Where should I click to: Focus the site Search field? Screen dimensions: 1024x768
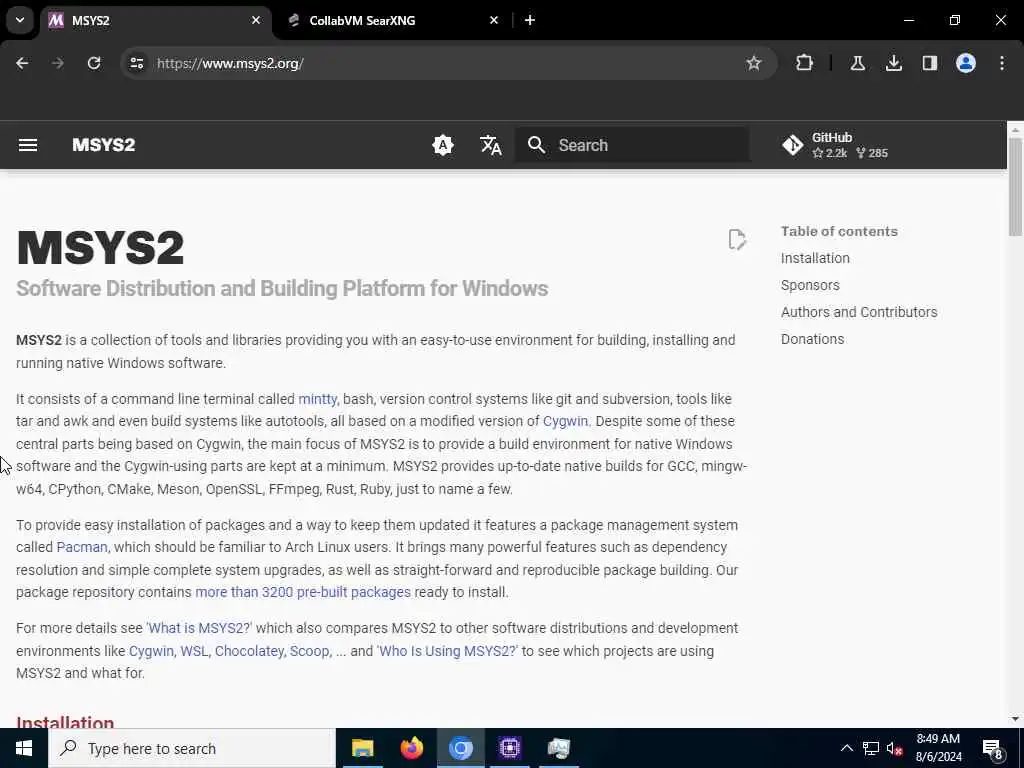(x=632, y=145)
